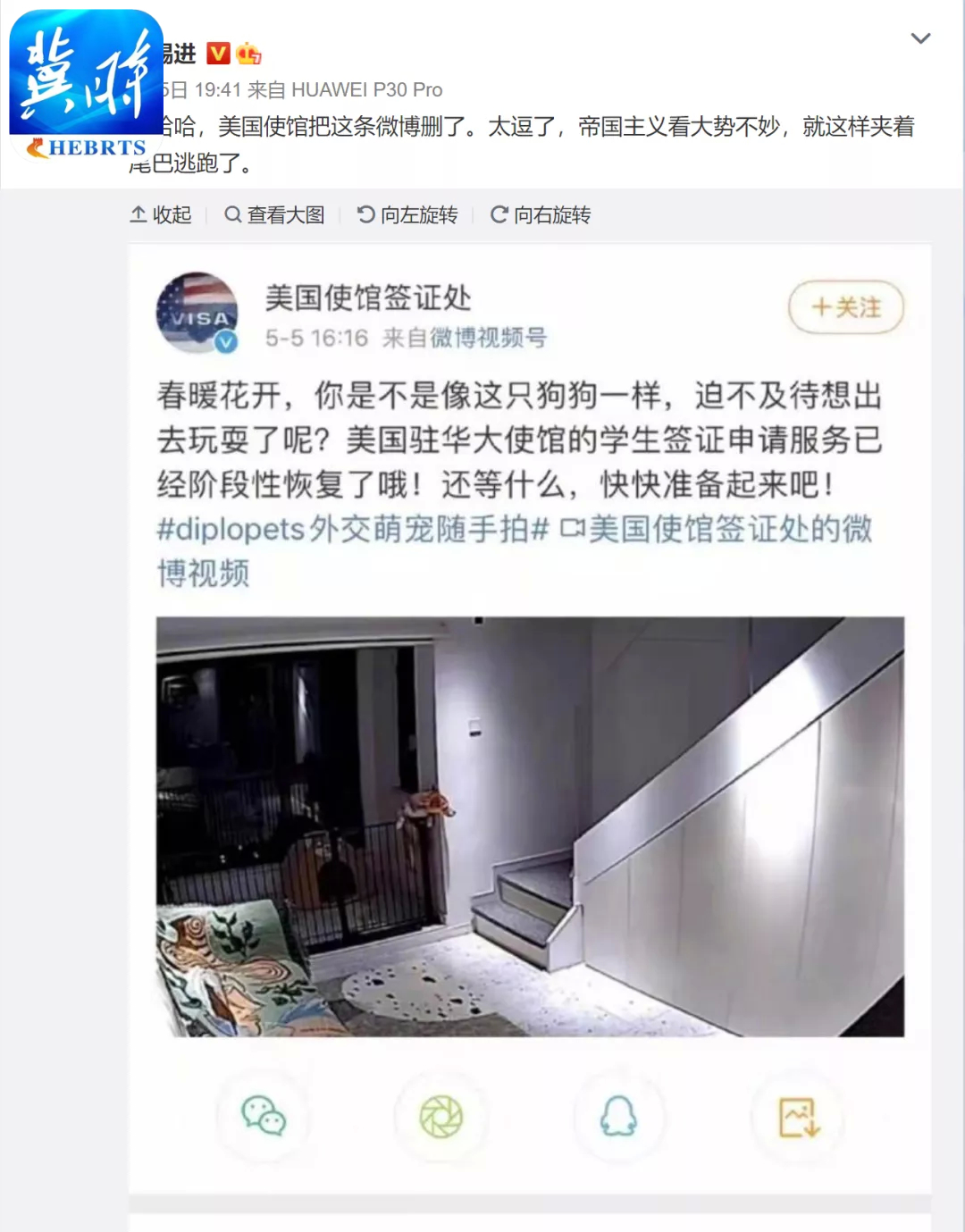Open the VISA embassy avatar

click(x=197, y=312)
